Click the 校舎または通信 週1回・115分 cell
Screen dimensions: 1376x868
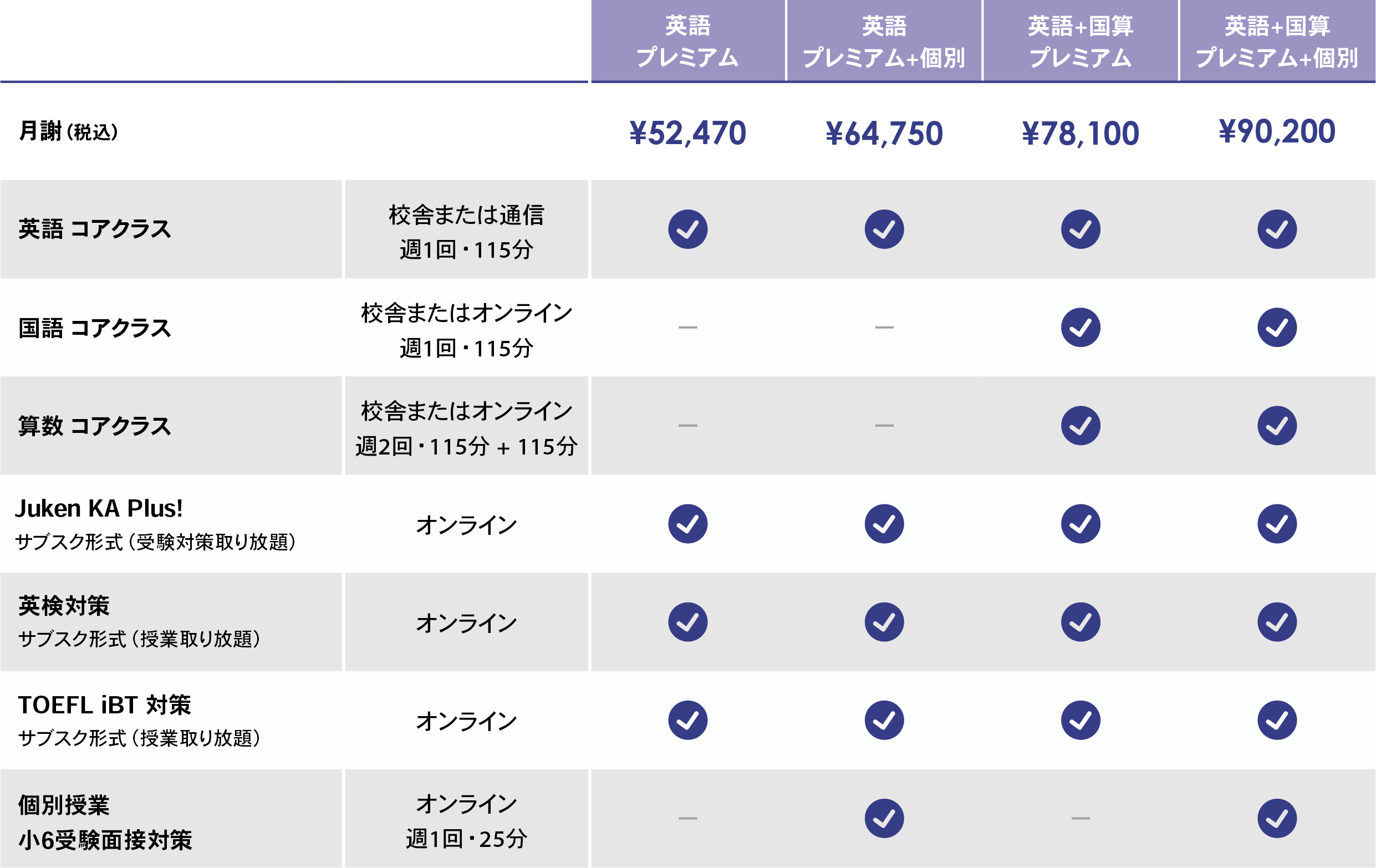(466, 232)
